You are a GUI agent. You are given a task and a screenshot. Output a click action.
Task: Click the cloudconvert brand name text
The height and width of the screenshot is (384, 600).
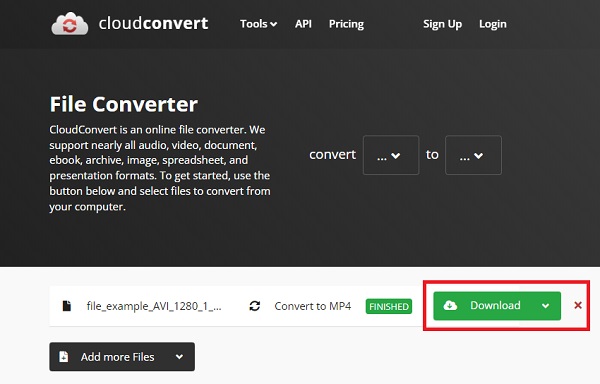(x=153, y=23)
